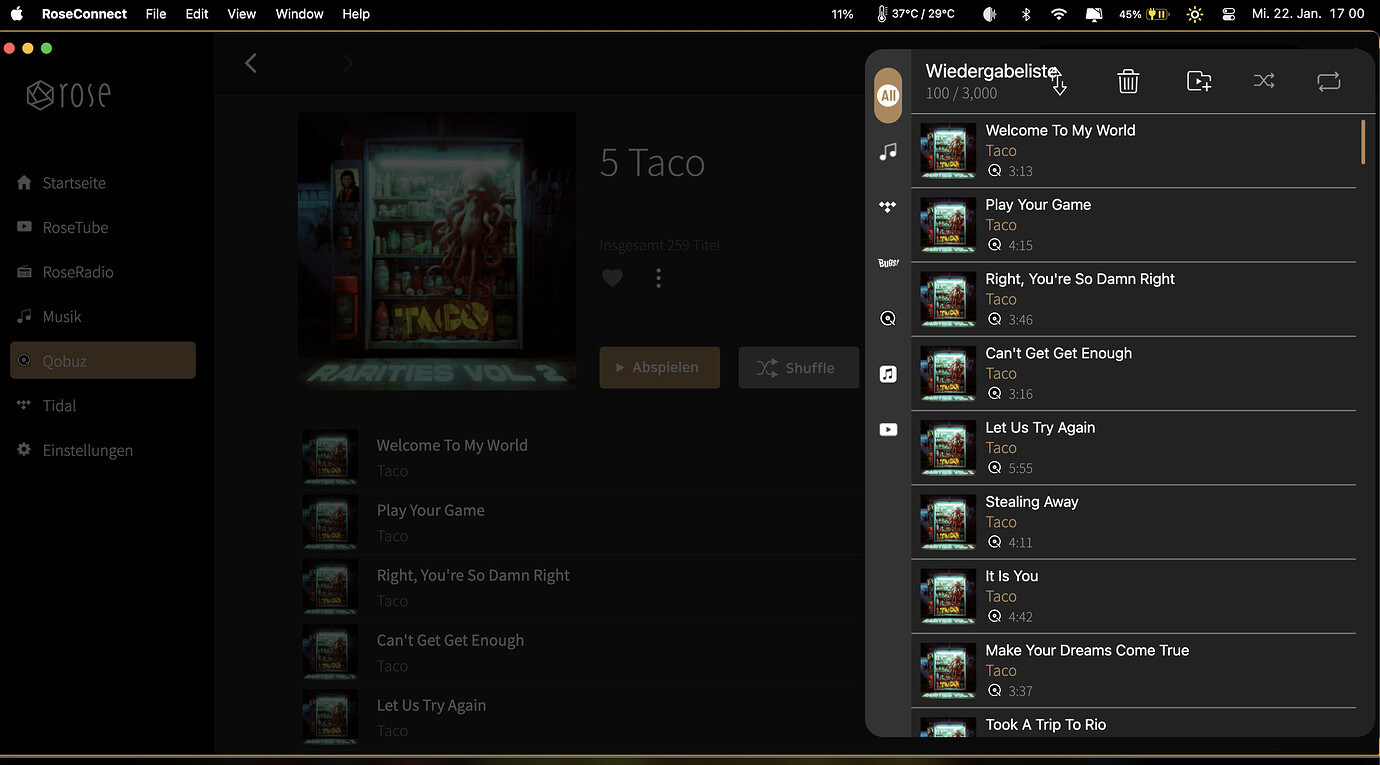Image resolution: width=1380 pixels, height=765 pixels.
Task: Open the RoseConnect app menu
Action: [84, 14]
